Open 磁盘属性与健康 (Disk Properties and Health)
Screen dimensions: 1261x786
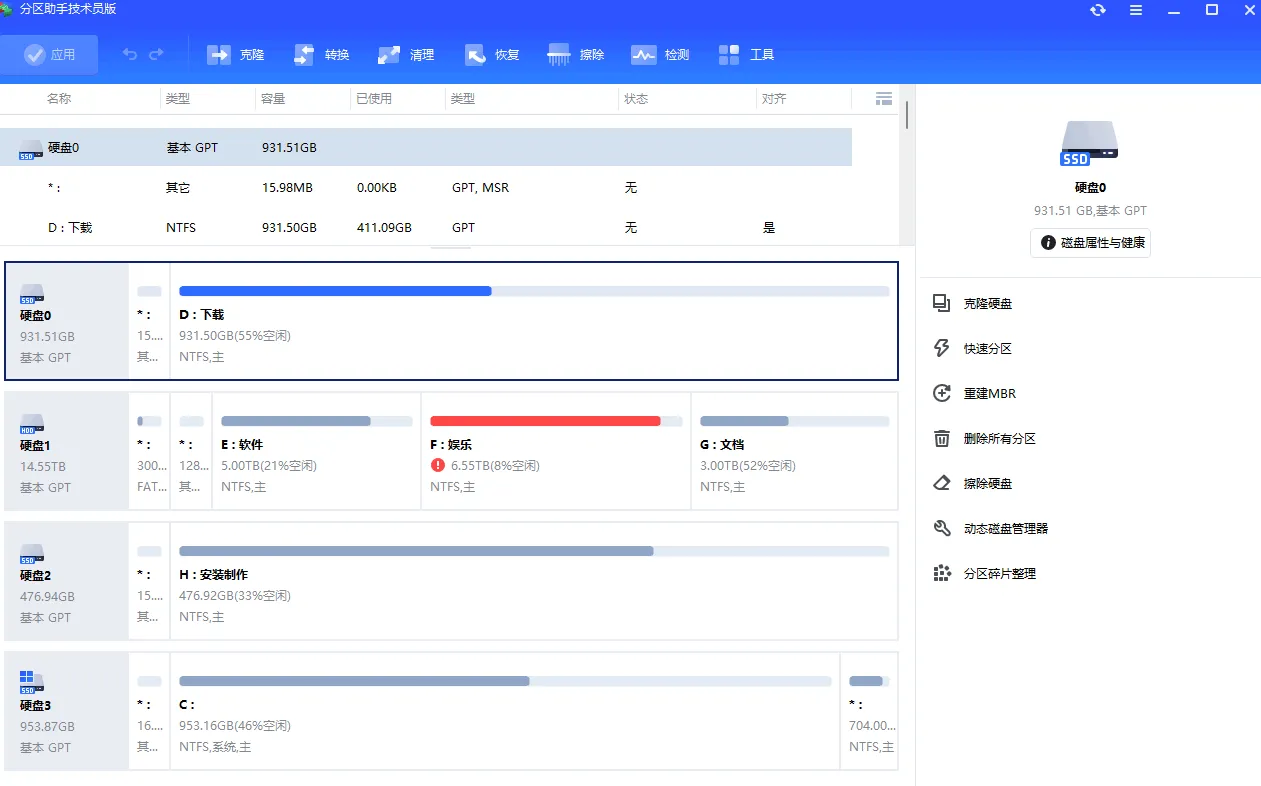1090,243
